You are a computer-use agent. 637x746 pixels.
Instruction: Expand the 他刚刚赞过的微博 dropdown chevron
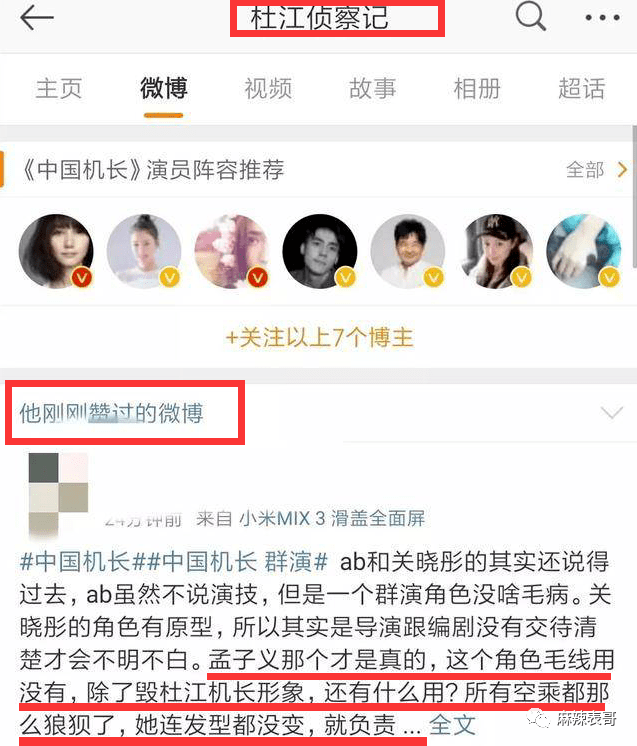coord(611,412)
